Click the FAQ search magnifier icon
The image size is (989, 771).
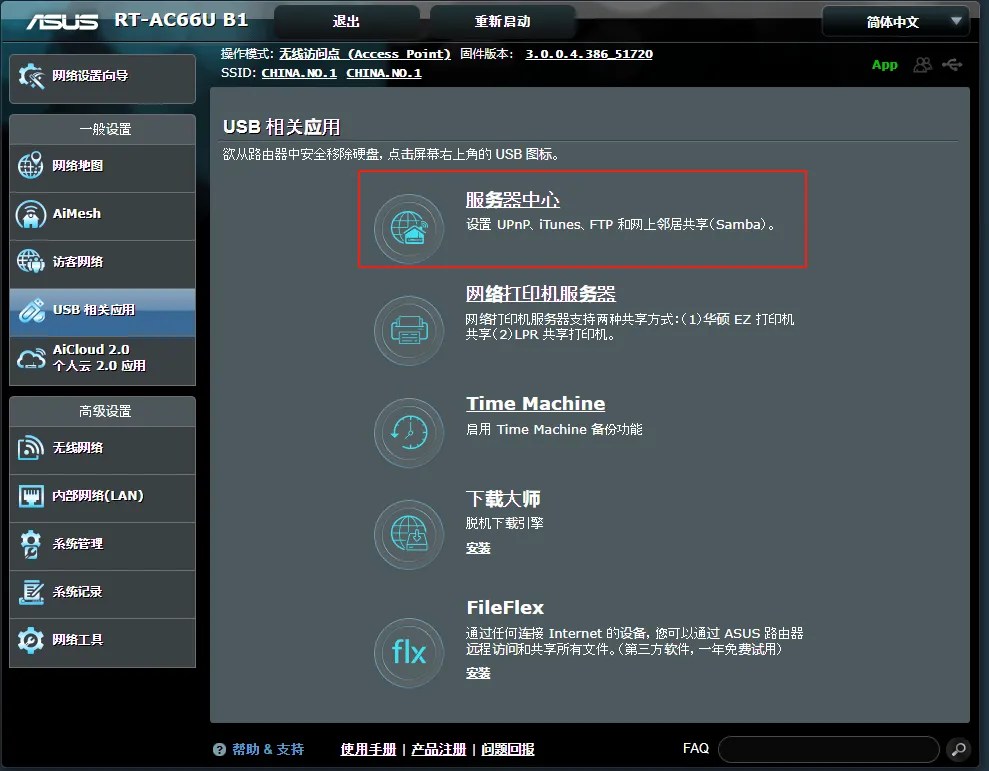pyautogui.click(x=959, y=749)
